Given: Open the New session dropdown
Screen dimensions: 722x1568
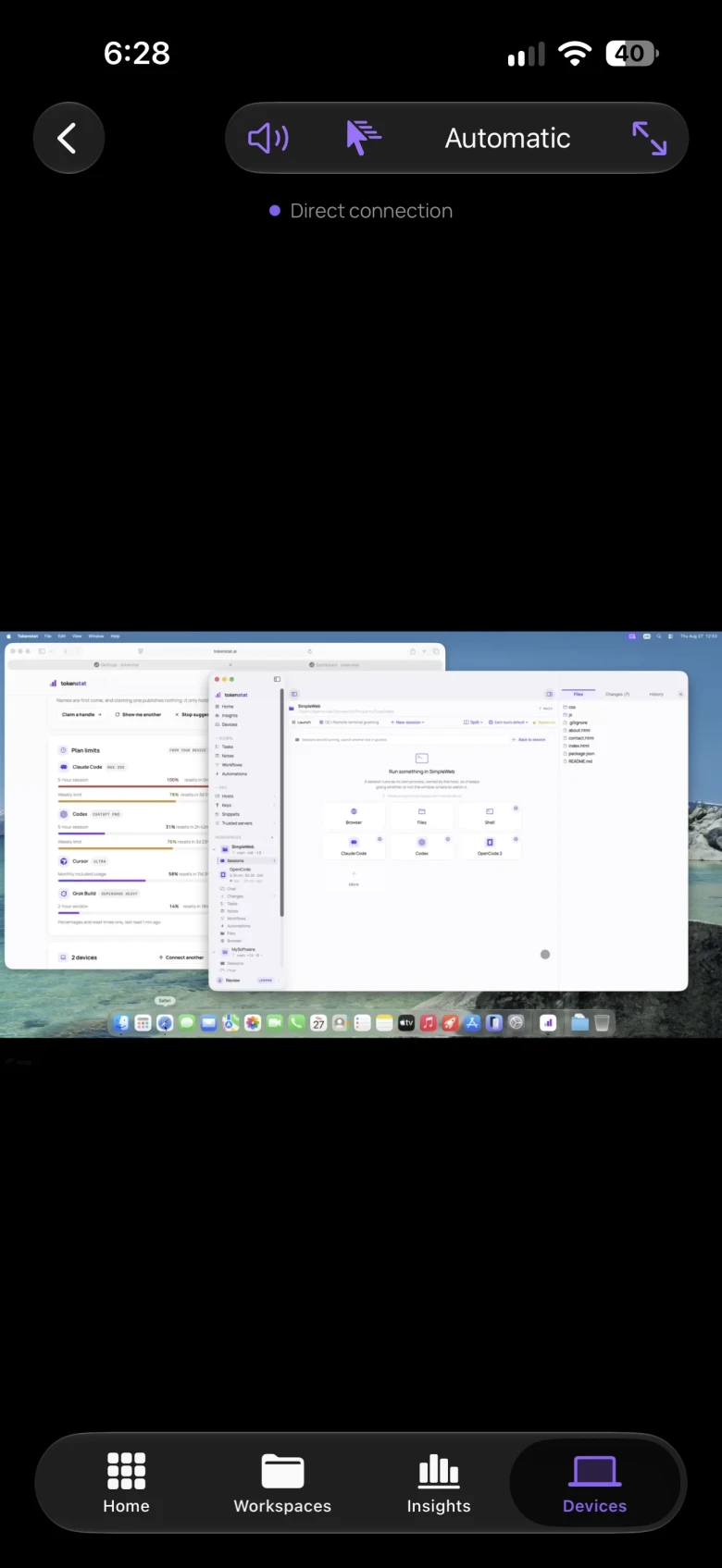Looking at the screenshot, I should point(407,722).
